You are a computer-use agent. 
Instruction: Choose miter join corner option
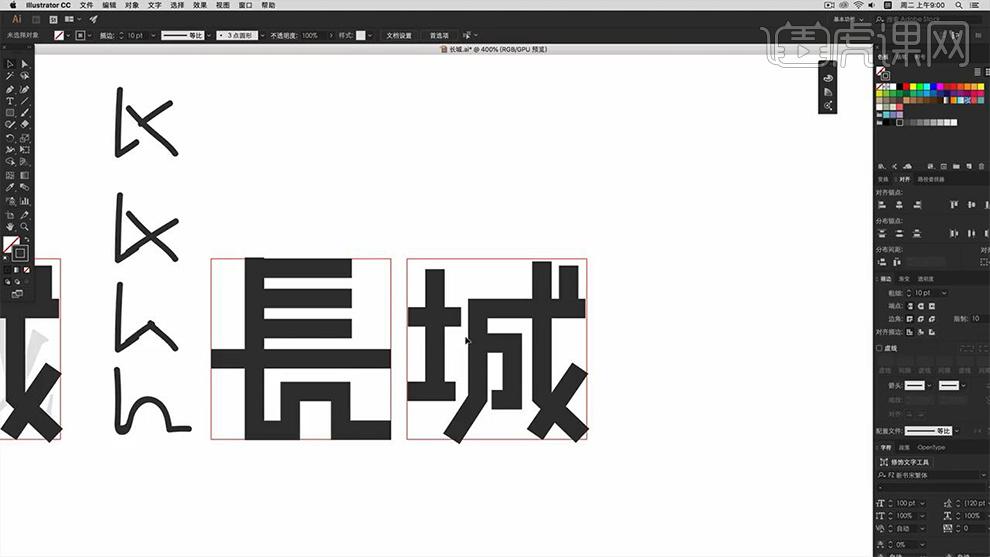point(910,319)
